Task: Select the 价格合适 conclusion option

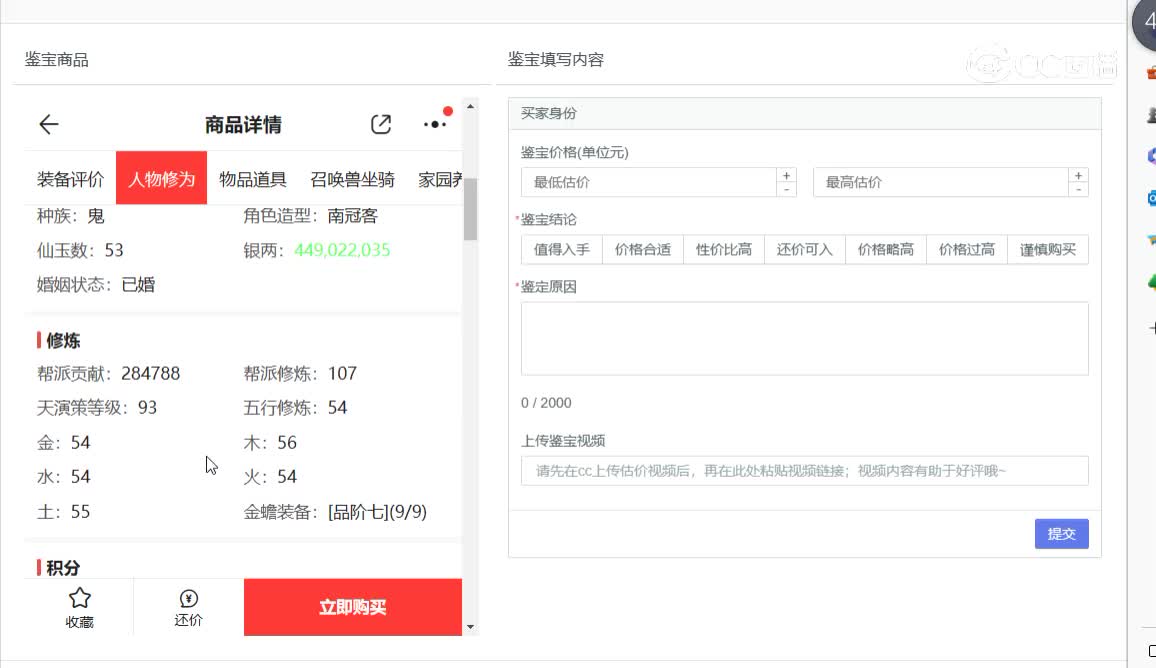Action: coord(643,250)
